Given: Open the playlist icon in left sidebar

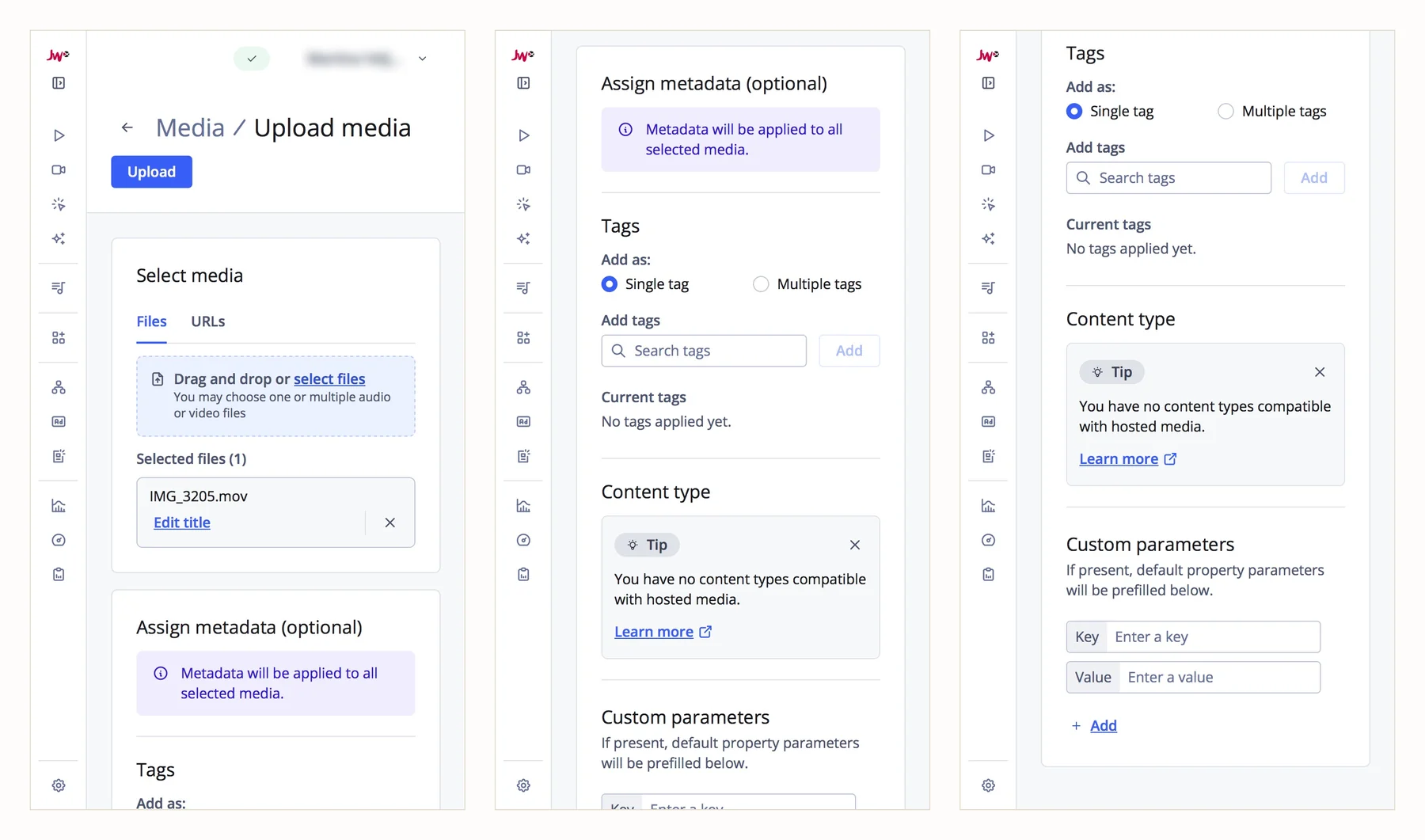Looking at the screenshot, I should (x=59, y=288).
